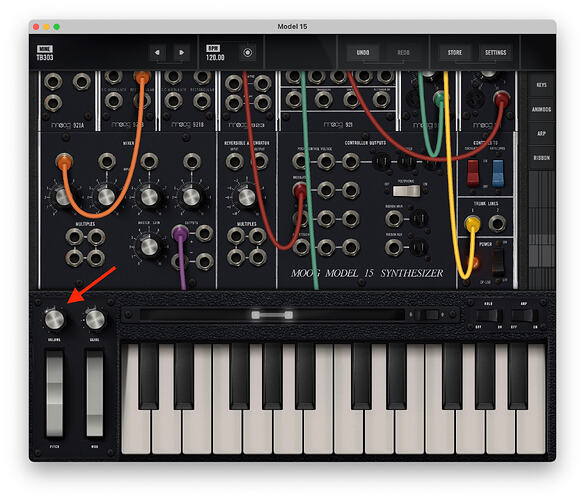Click the purple cable plug in mixer outputs
Image resolution: width=585 pixels, height=500 pixels.
pyautogui.click(x=180, y=234)
